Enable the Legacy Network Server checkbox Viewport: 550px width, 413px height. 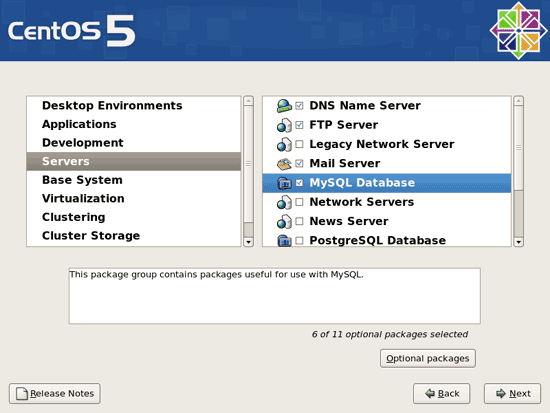pyautogui.click(x=299, y=144)
